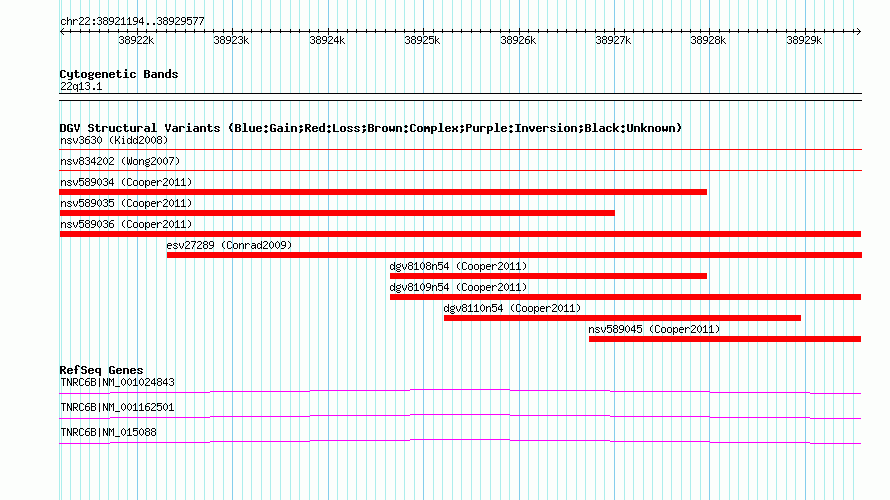
Task: Click the esv27289 (Conrad2009) label text
Action: coord(229,245)
